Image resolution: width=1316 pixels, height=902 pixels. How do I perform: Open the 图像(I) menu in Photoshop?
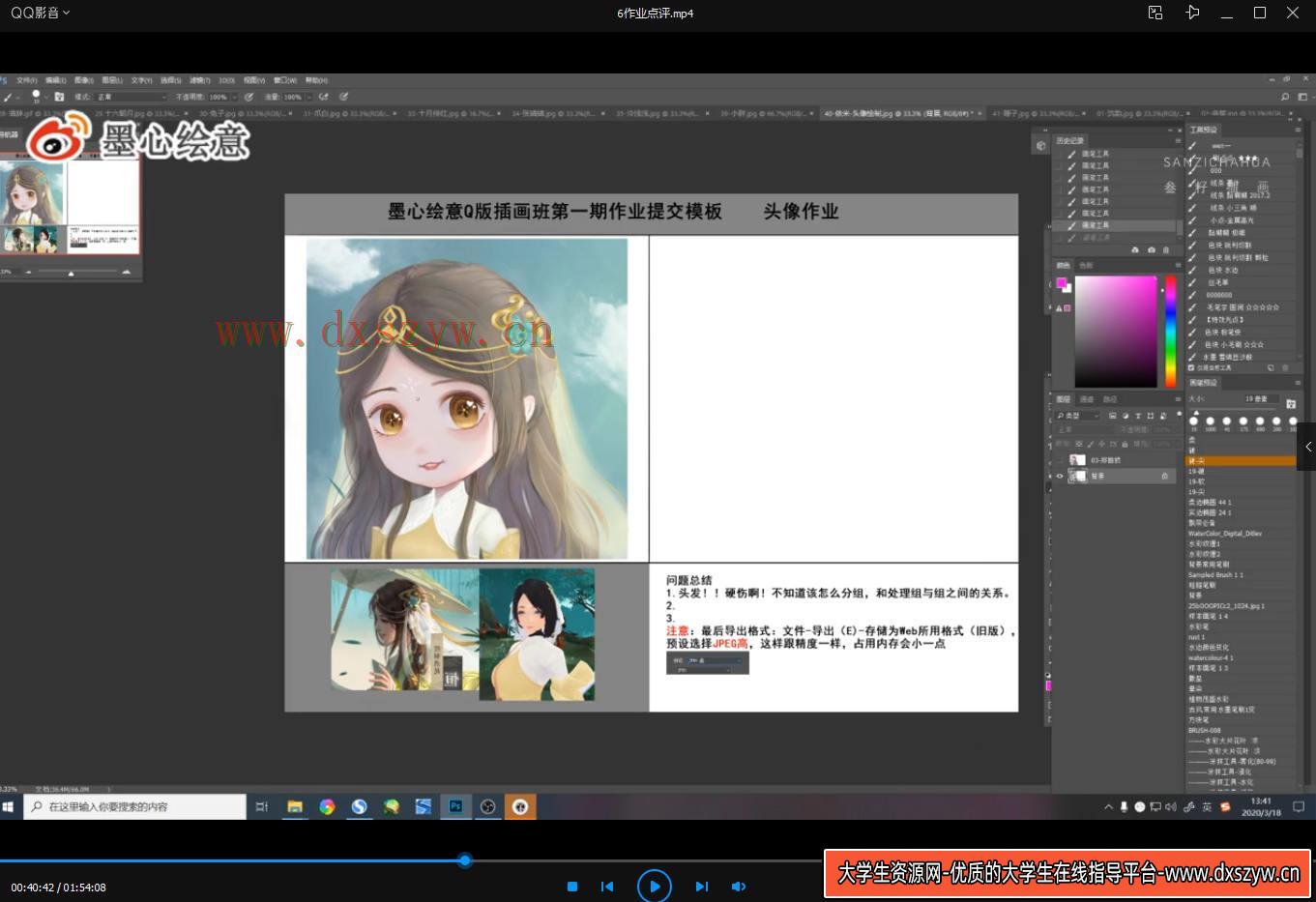pos(84,80)
